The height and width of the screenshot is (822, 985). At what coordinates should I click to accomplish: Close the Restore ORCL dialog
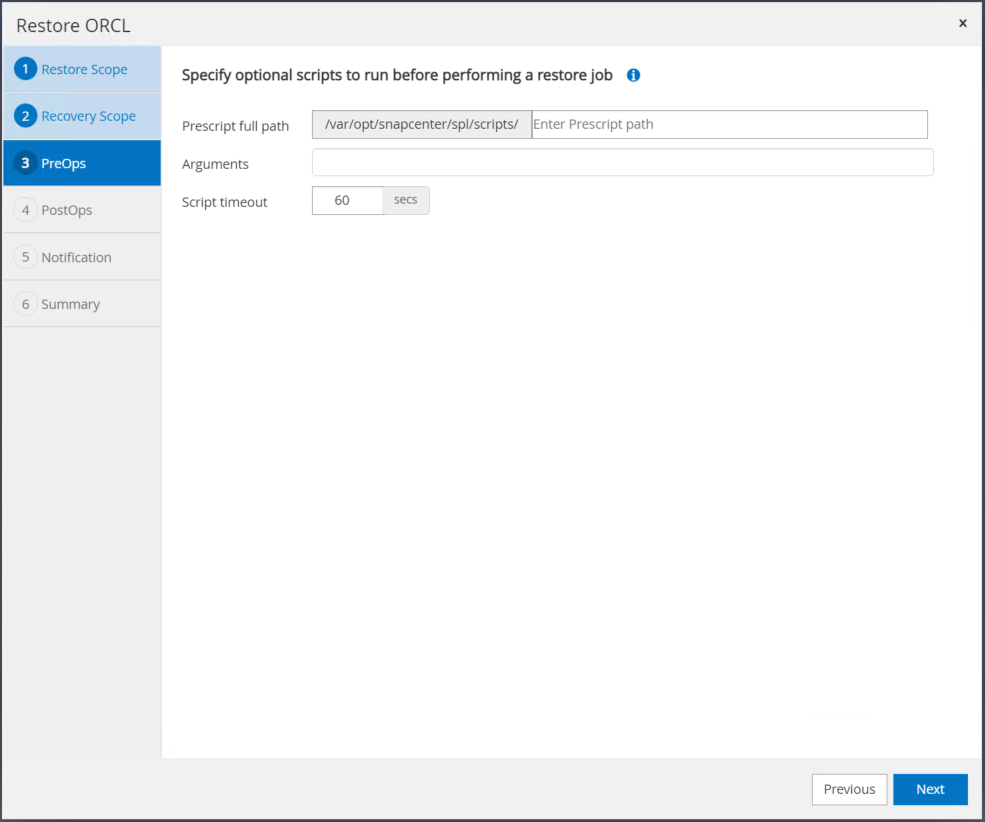963,23
